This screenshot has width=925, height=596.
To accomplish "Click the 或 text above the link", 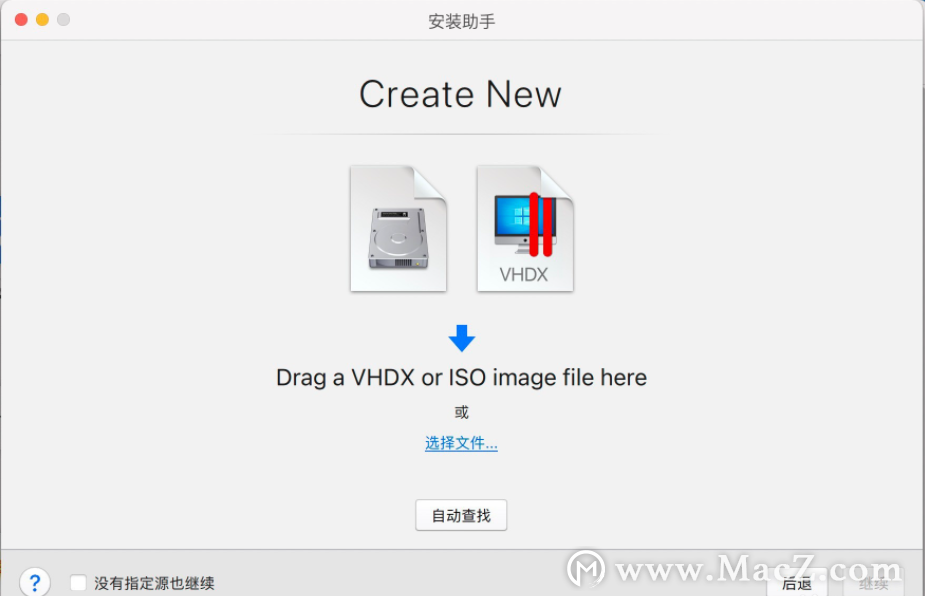I will 461,412.
